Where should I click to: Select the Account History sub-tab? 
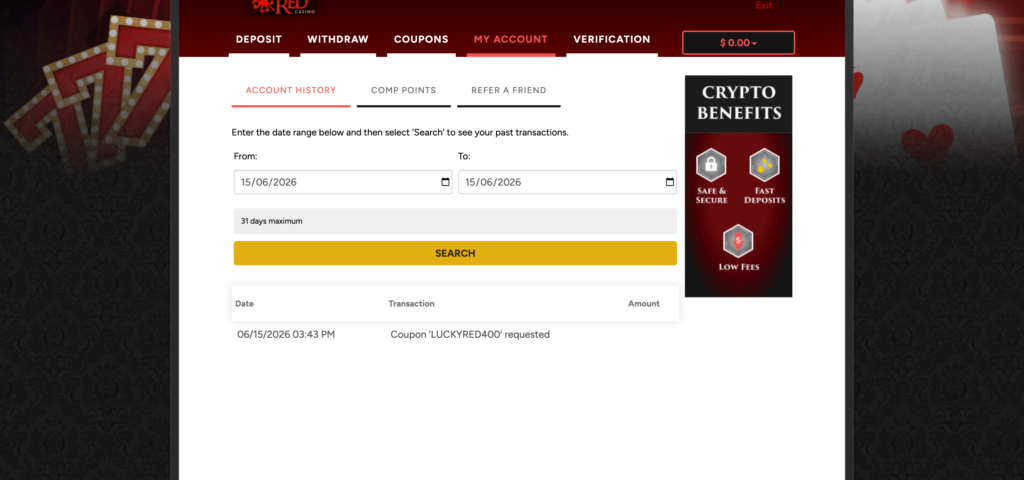[291, 91]
